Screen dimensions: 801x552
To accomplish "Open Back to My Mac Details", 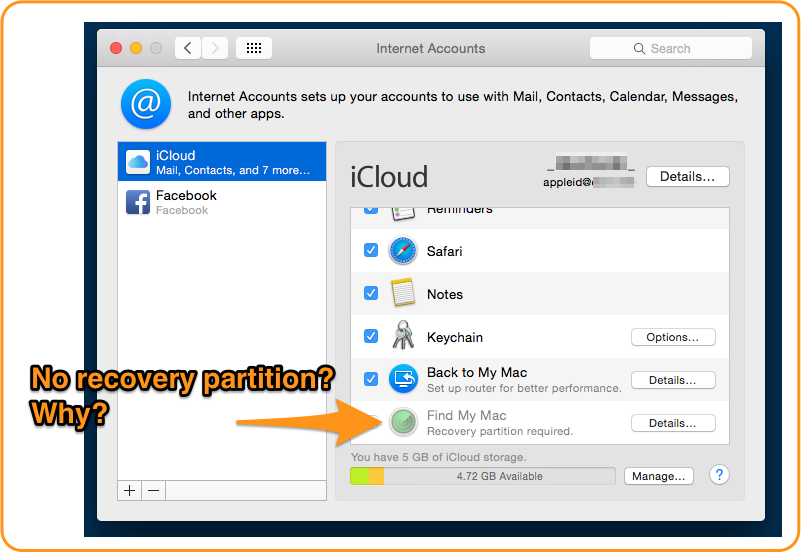I will [673, 380].
